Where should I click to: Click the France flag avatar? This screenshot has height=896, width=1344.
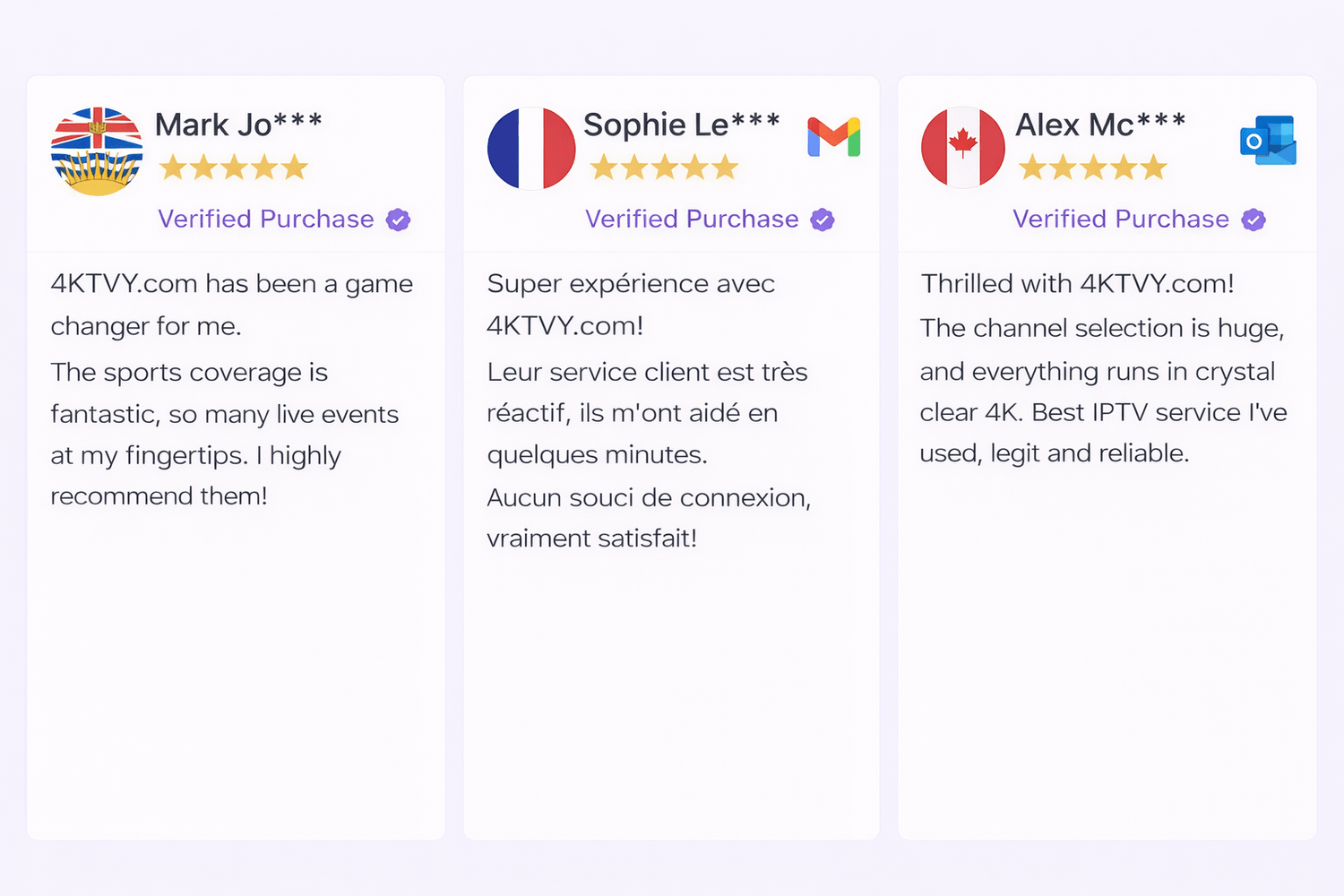531,149
